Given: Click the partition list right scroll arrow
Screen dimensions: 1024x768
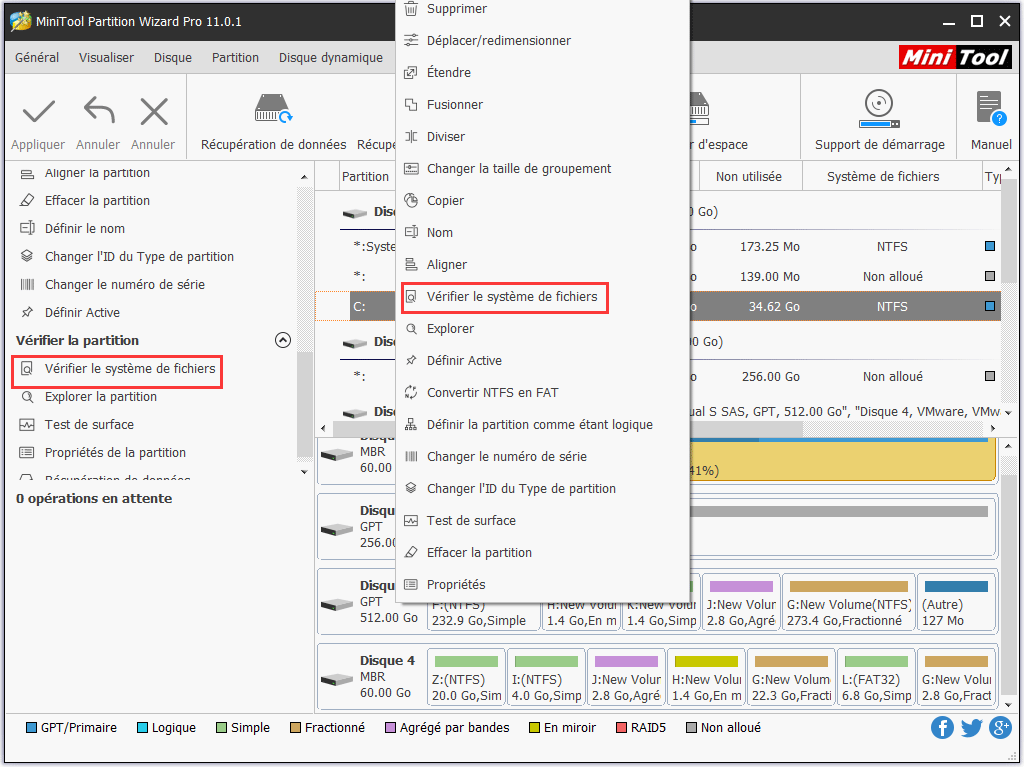Looking at the screenshot, I should click(x=993, y=428).
